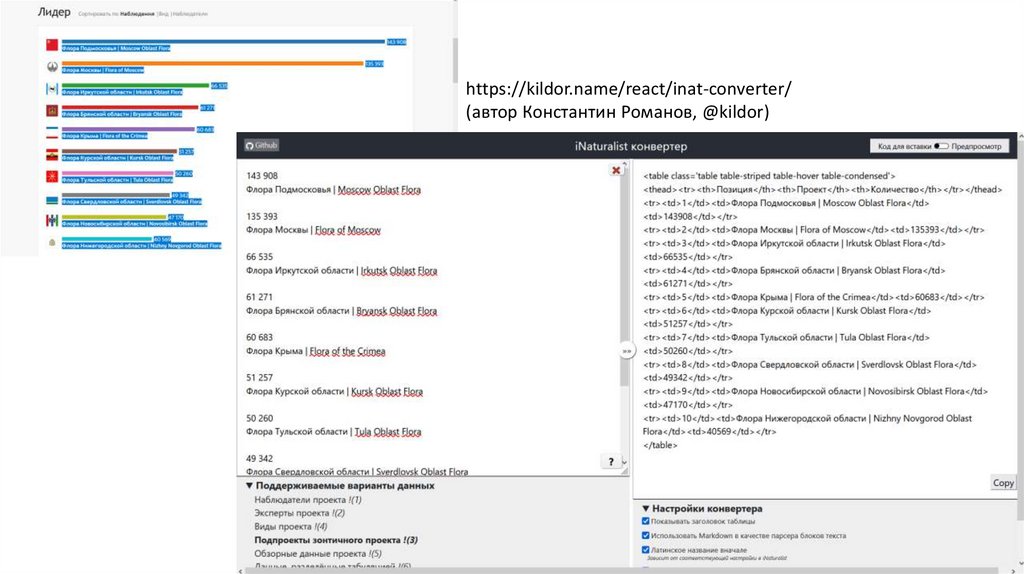Click the Sverdlovsk Oblast Flora project icon
Screen dimensions: 1024x574
pyautogui.click(x=52, y=199)
